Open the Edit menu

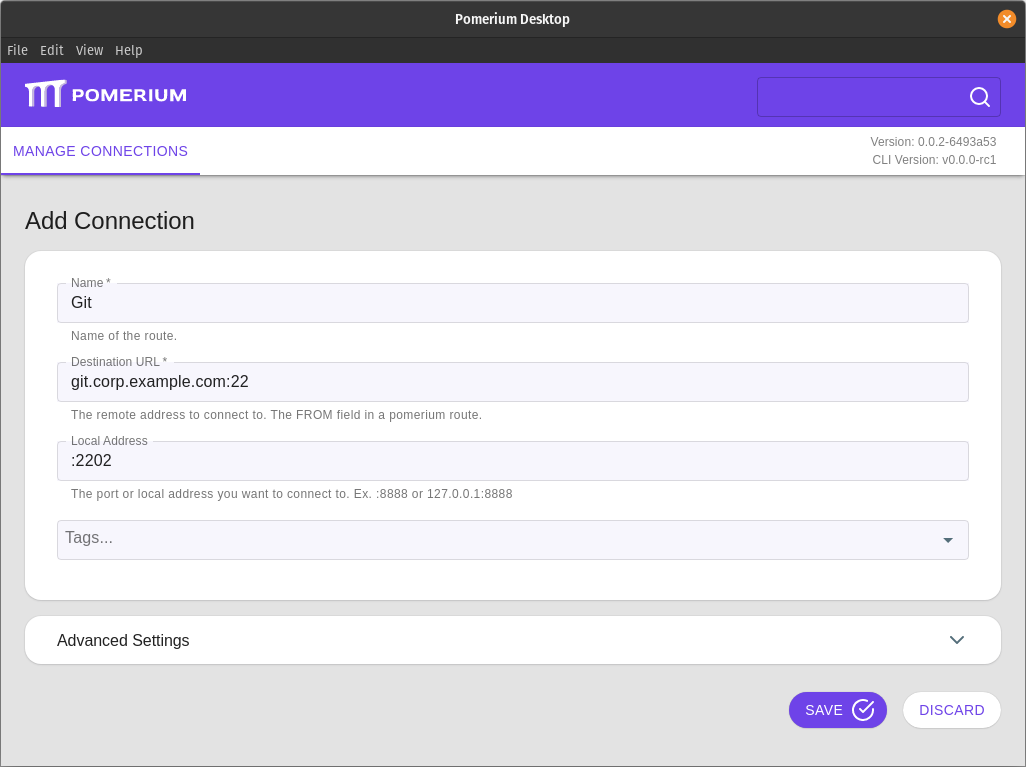coord(51,50)
